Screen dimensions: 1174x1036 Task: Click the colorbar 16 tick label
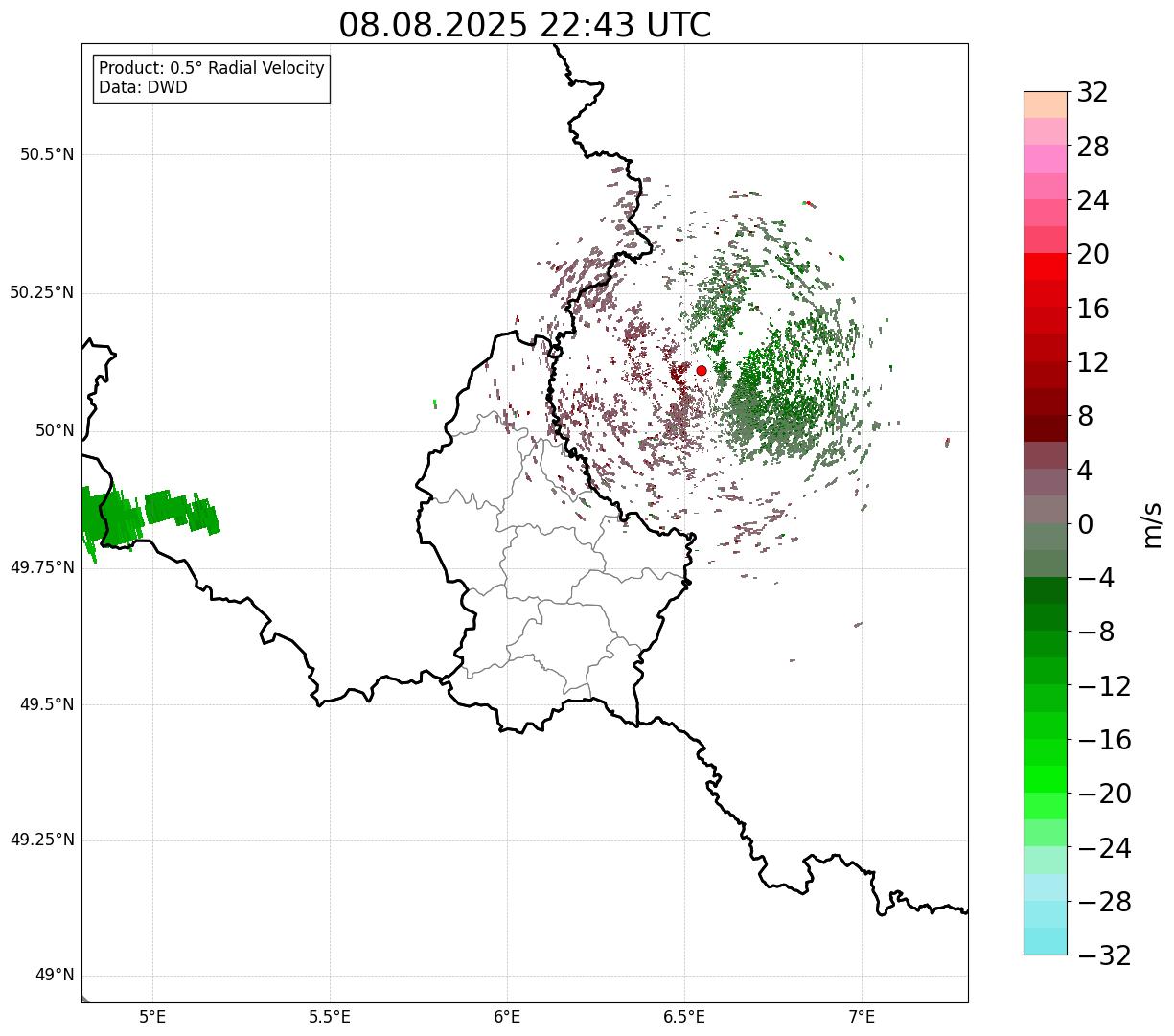(x=1093, y=308)
